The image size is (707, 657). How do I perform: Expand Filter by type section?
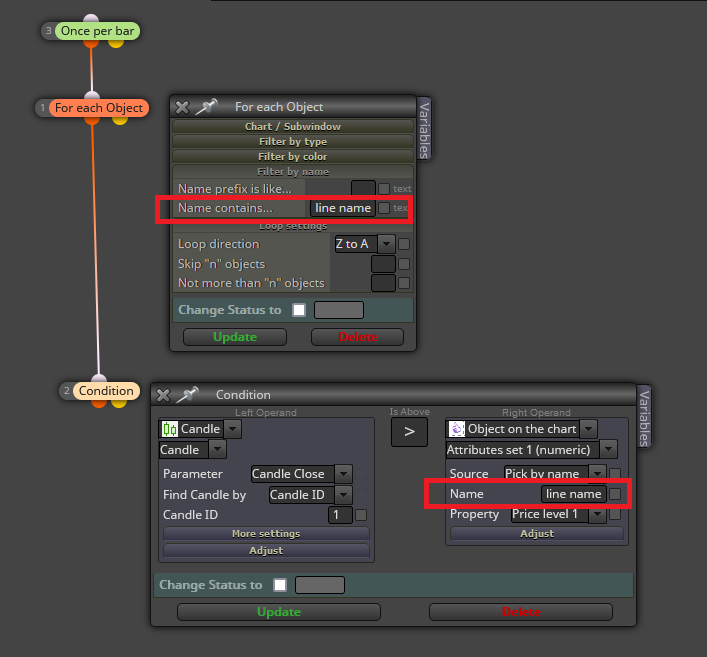click(293, 142)
